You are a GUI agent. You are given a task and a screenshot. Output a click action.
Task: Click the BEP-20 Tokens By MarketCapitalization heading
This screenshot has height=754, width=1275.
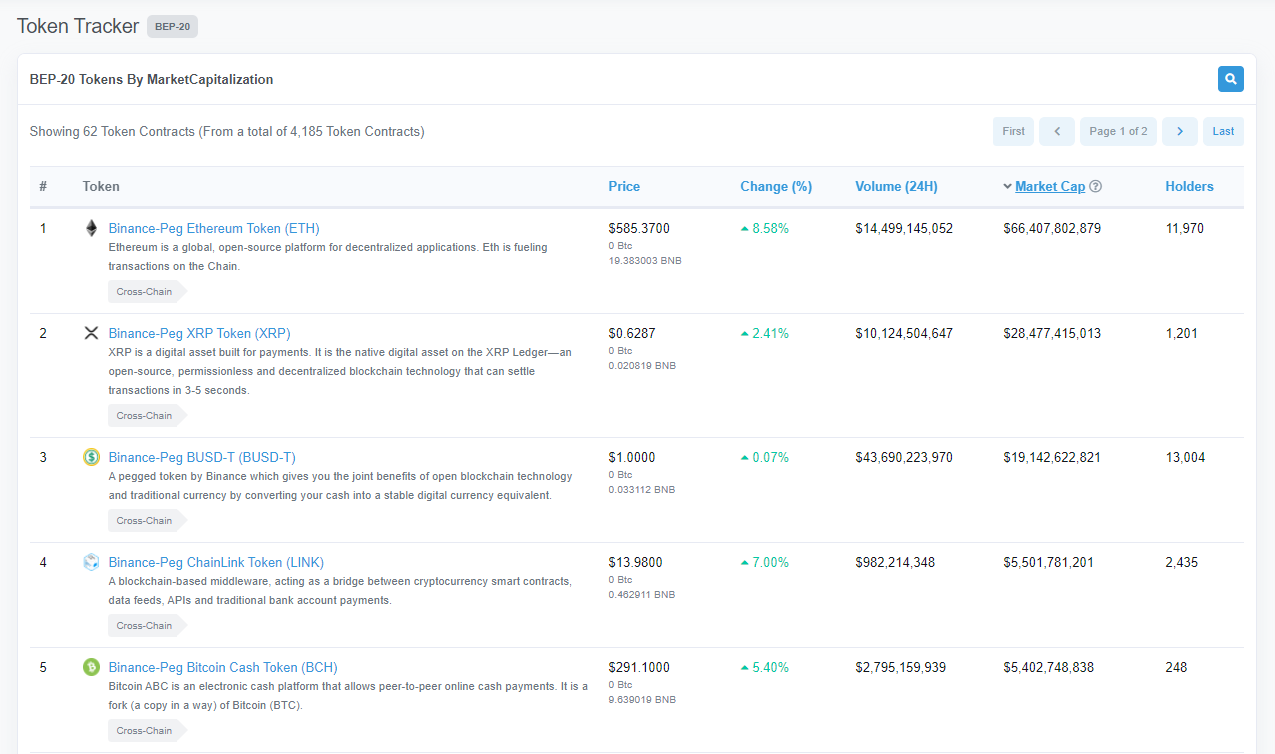pyautogui.click(x=151, y=79)
